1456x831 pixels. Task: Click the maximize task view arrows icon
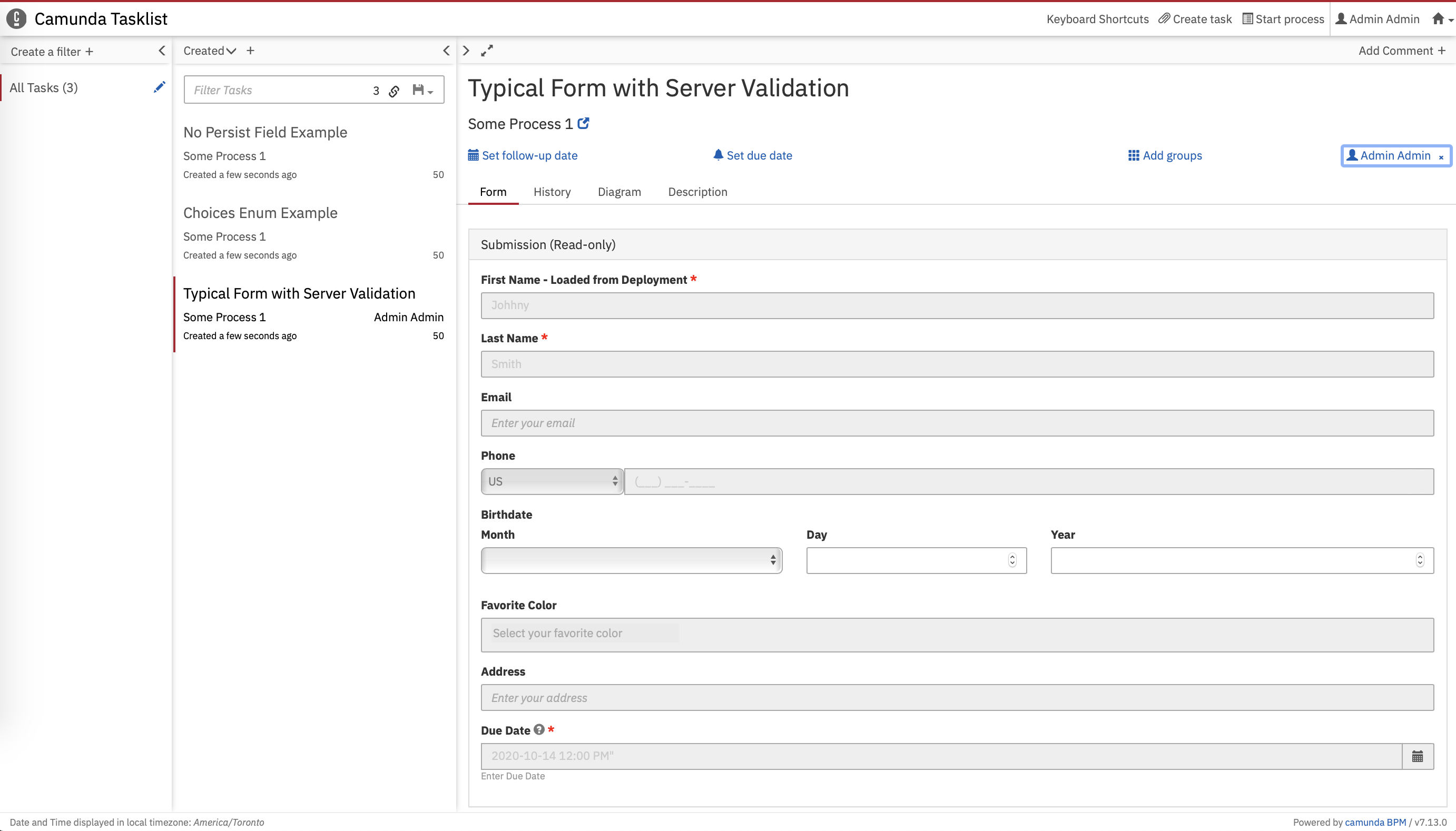487,51
